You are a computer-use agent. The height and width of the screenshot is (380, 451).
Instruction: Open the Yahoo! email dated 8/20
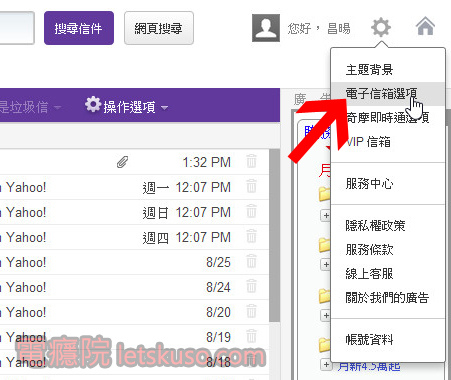[x=133, y=312]
